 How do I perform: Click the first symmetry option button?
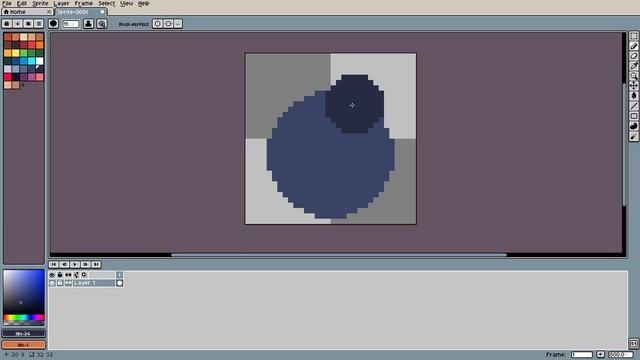[158, 24]
